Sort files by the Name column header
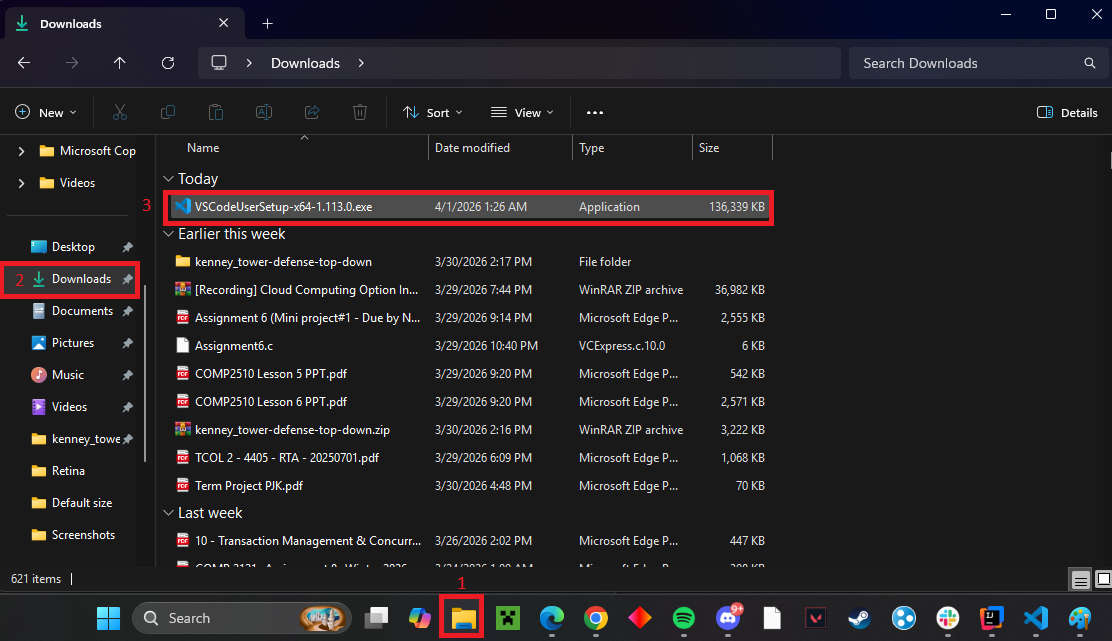The width and height of the screenshot is (1112, 641). point(203,147)
